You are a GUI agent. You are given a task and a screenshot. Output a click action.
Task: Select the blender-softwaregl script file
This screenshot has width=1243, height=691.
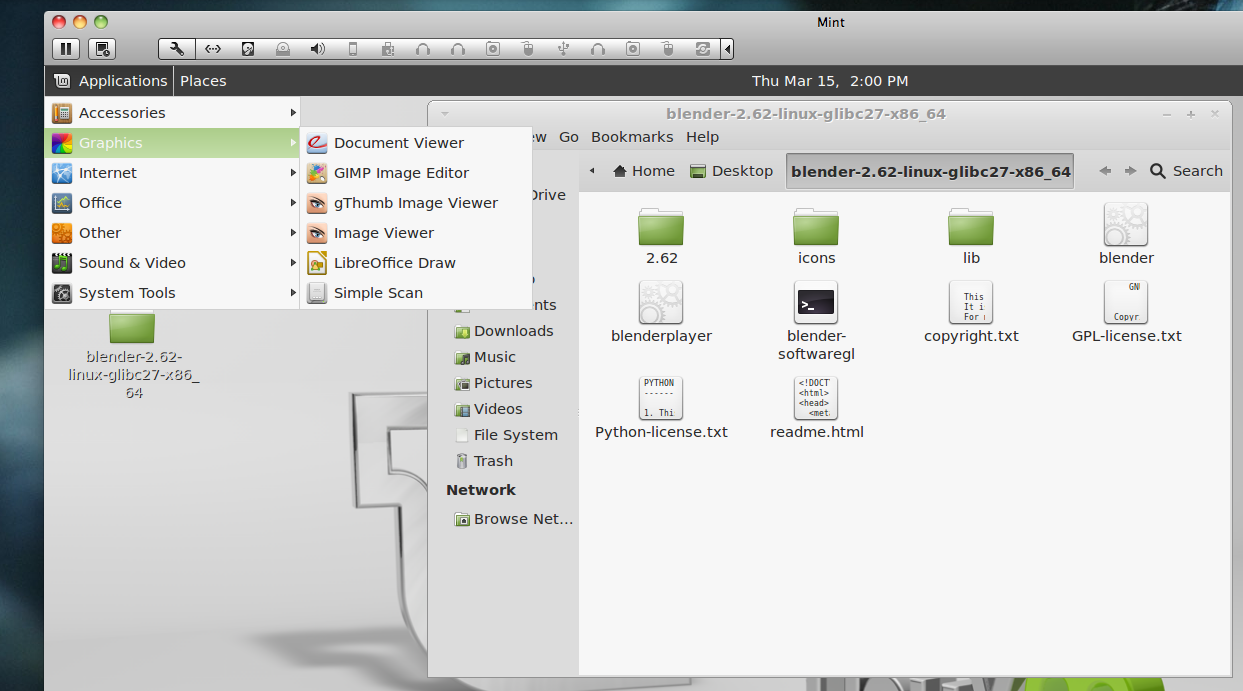pyautogui.click(x=816, y=321)
